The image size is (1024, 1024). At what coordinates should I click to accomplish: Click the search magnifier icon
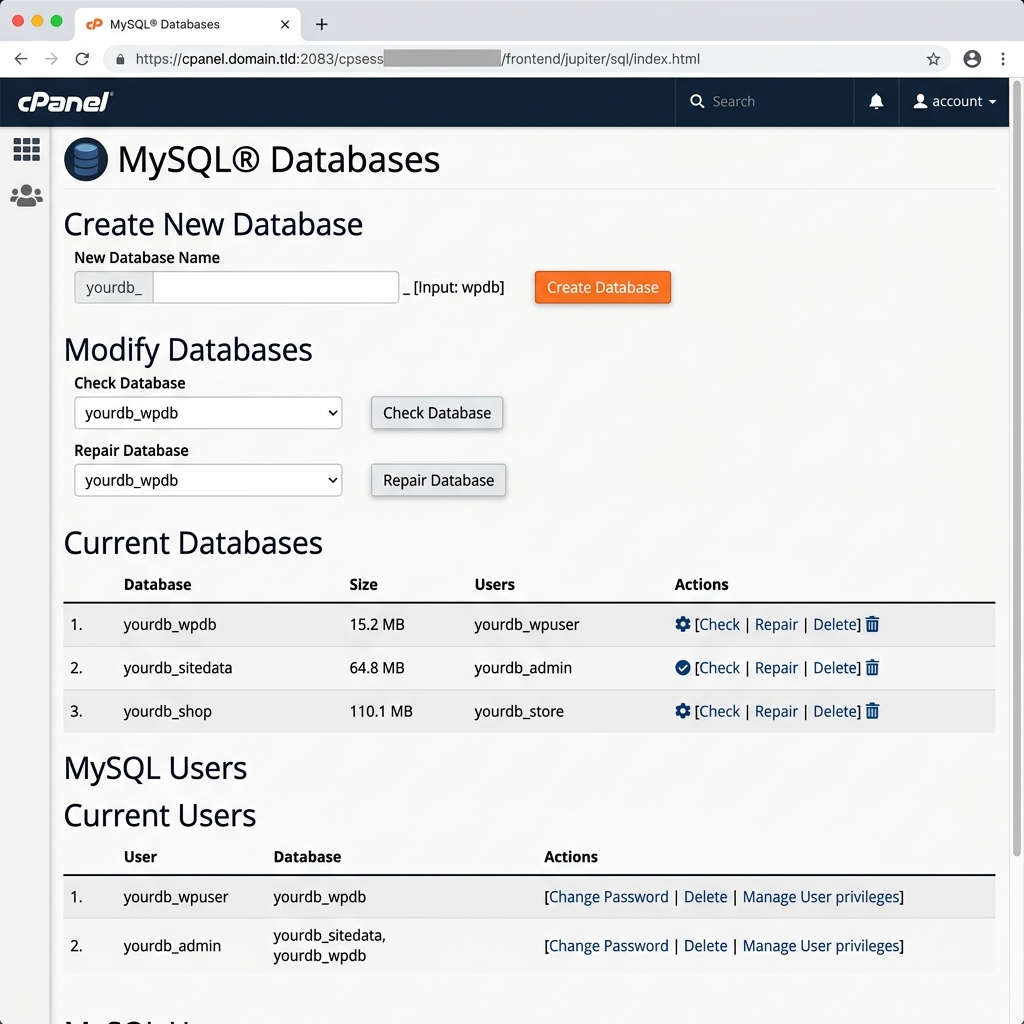697,101
